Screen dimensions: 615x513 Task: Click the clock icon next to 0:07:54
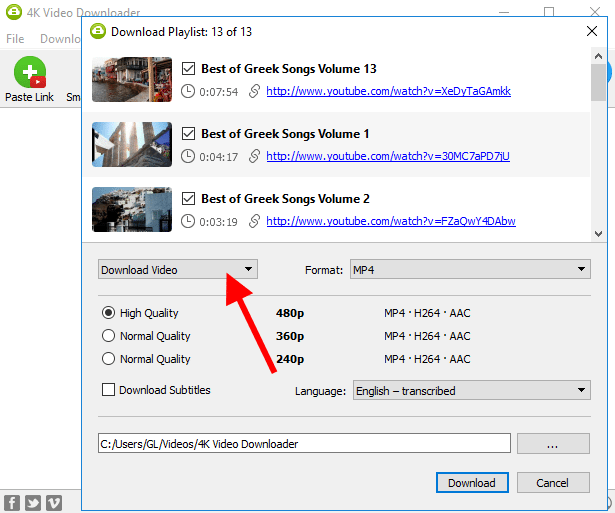pos(188,91)
